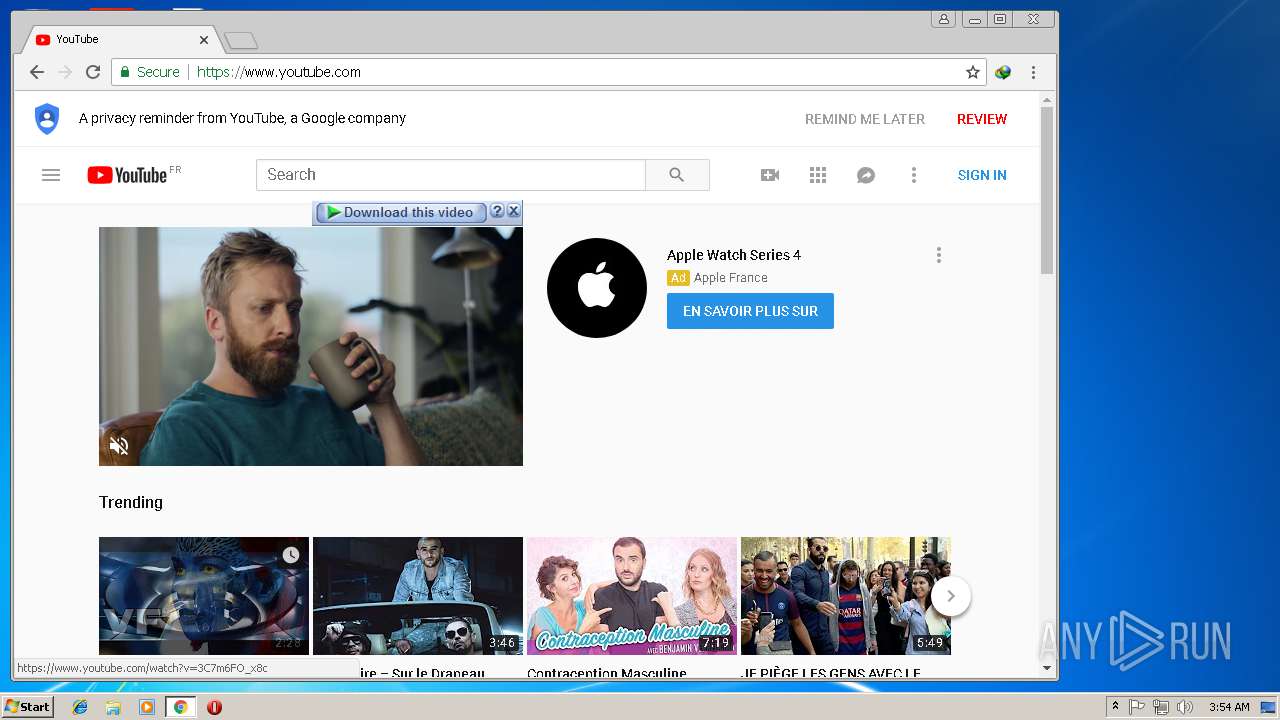Open the download manager extension icon
The width and height of the screenshot is (1280, 720).
(x=1003, y=72)
